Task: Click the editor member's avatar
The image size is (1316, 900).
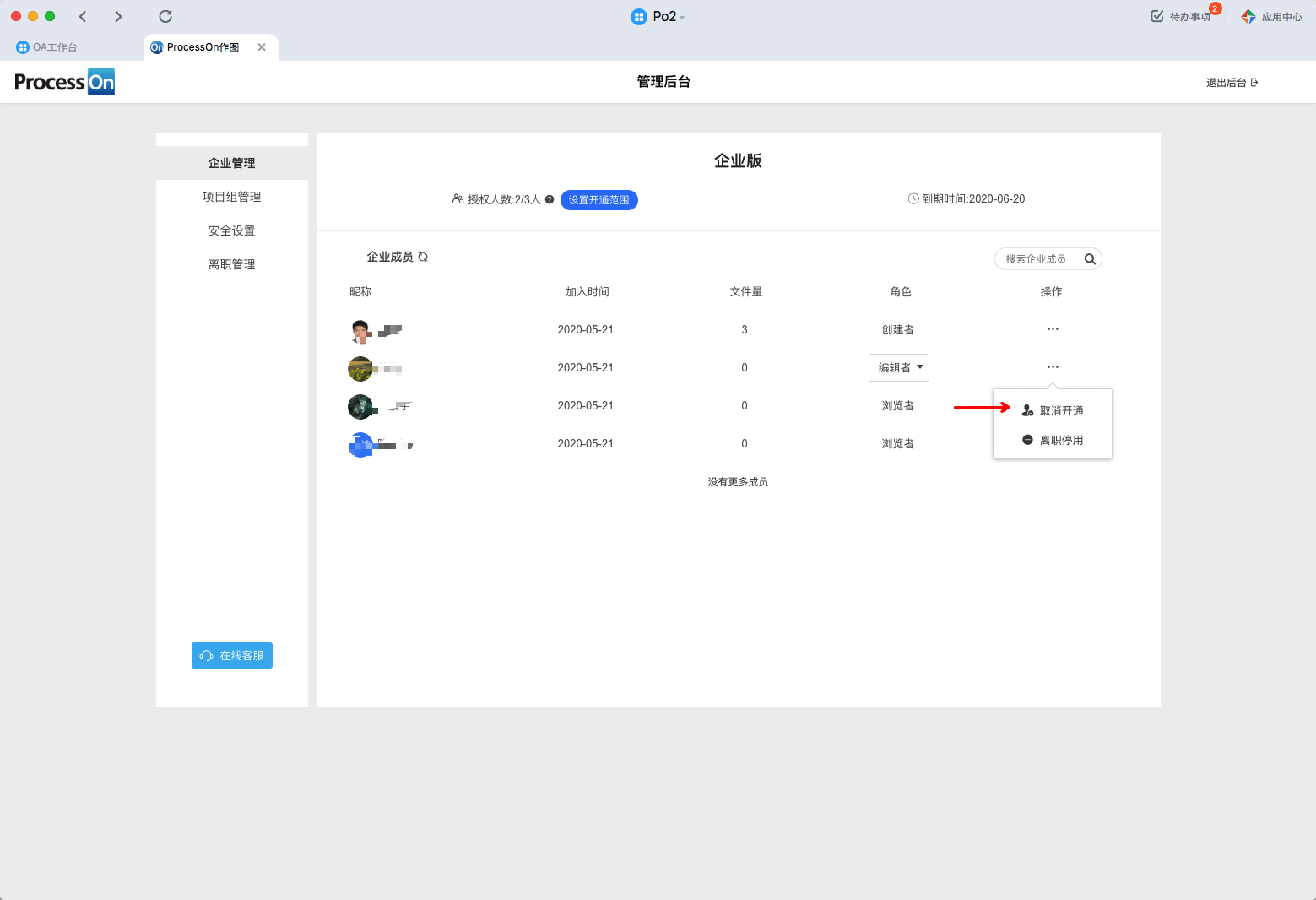Action: (360, 369)
